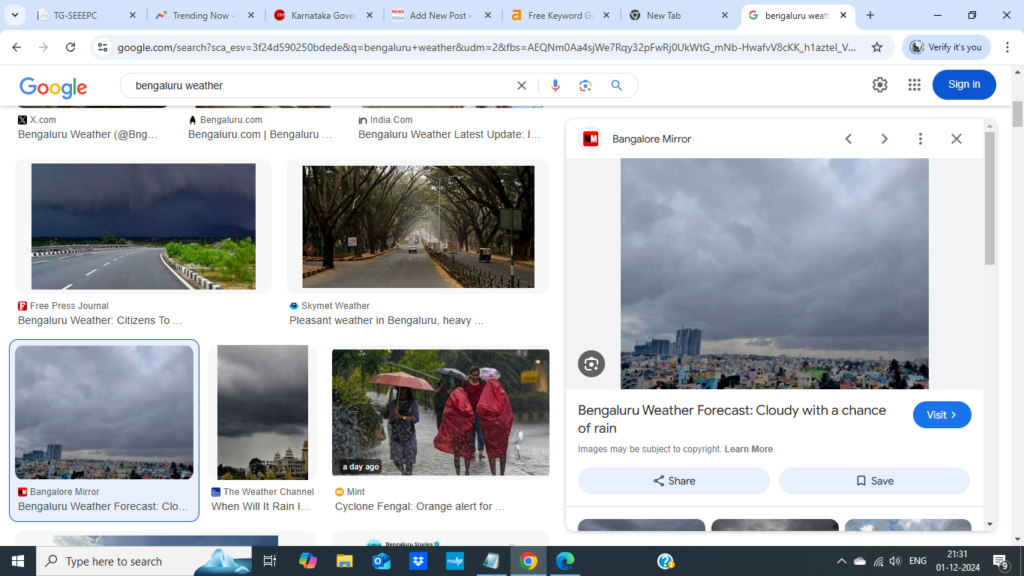The width and height of the screenshot is (1024, 576).
Task: Go back to previous page
Action: pyautogui.click(x=16, y=47)
